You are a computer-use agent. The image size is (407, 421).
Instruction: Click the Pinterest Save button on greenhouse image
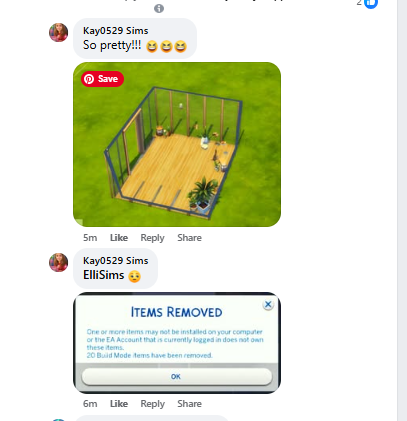(x=102, y=79)
